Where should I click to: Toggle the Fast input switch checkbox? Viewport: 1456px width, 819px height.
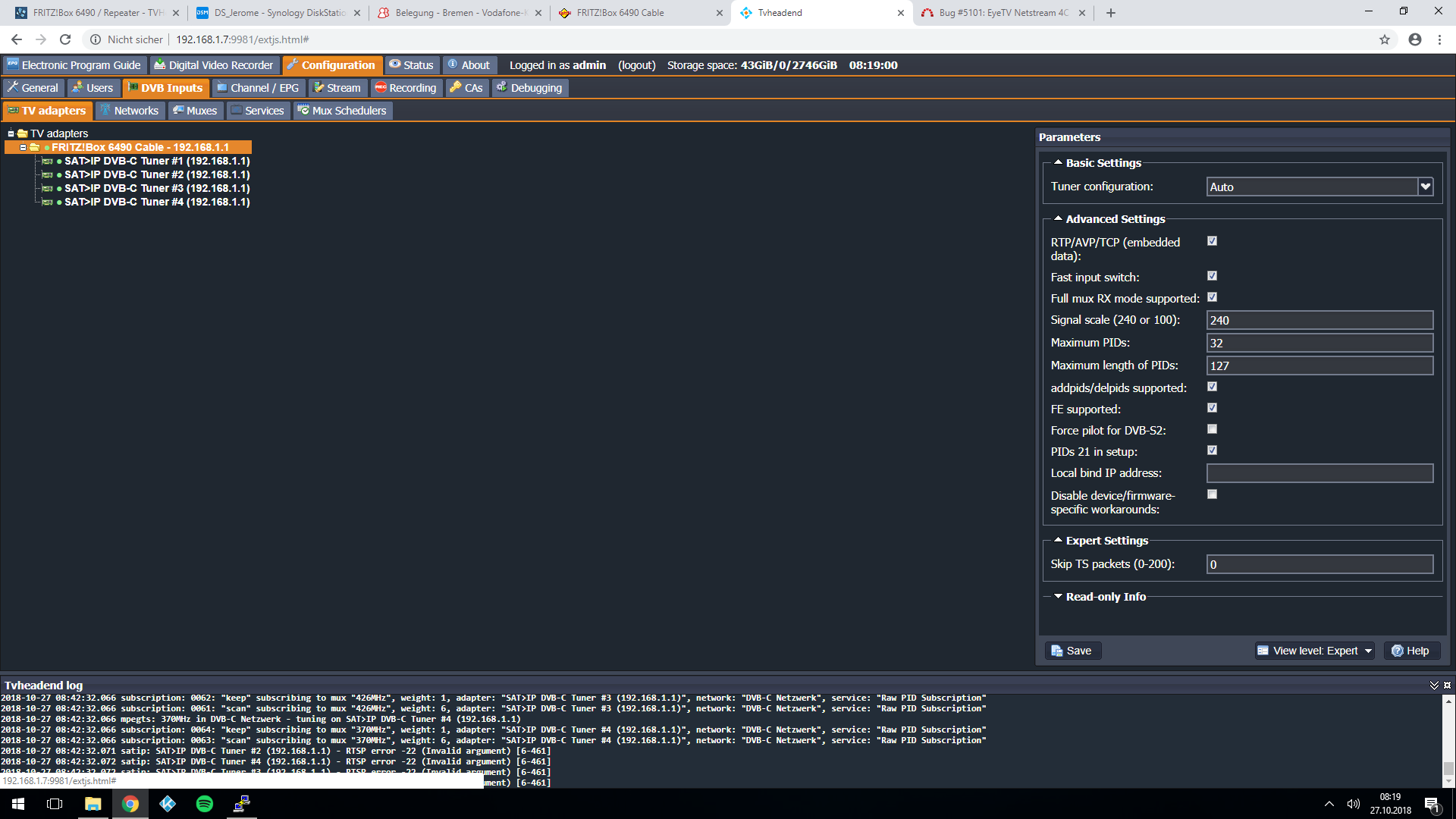click(1212, 276)
